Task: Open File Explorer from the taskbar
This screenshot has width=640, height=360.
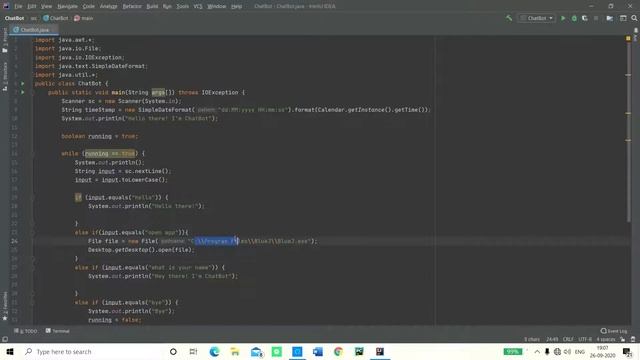Action: (x=235, y=351)
